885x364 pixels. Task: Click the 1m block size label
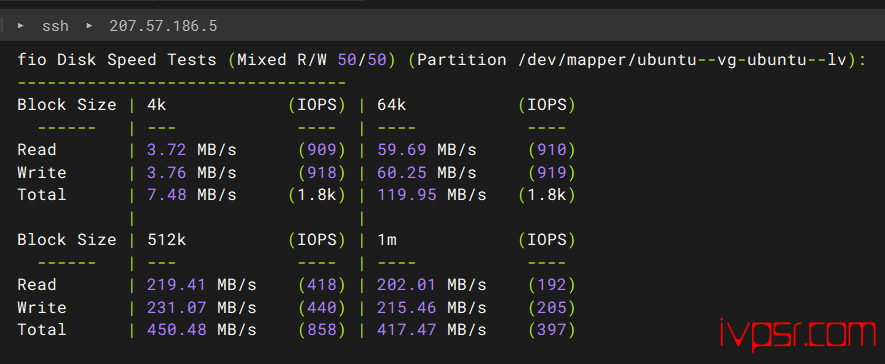click(x=387, y=240)
